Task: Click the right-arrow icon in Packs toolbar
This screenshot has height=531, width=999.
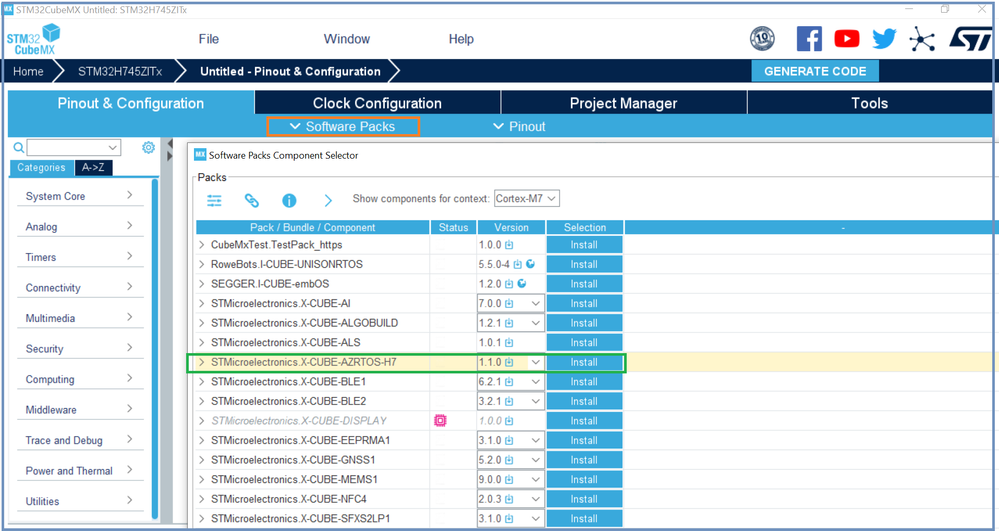Action: point(328,201)
